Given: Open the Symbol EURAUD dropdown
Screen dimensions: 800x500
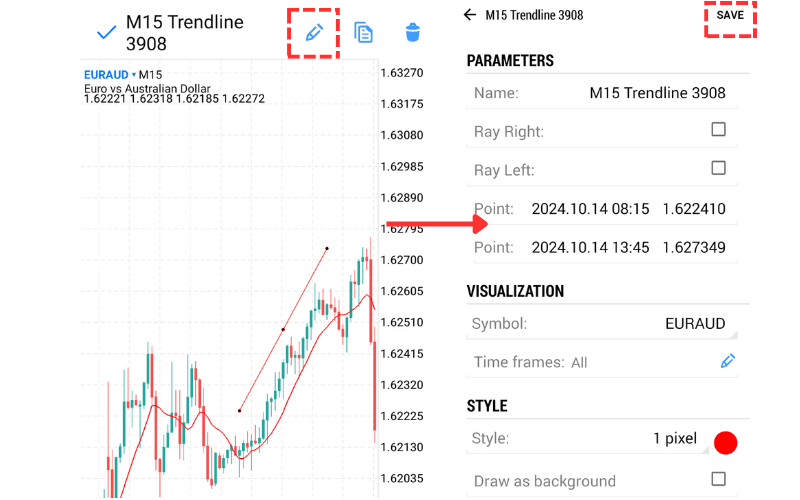Looking at the screenshot, I should [x=699, y=324].
